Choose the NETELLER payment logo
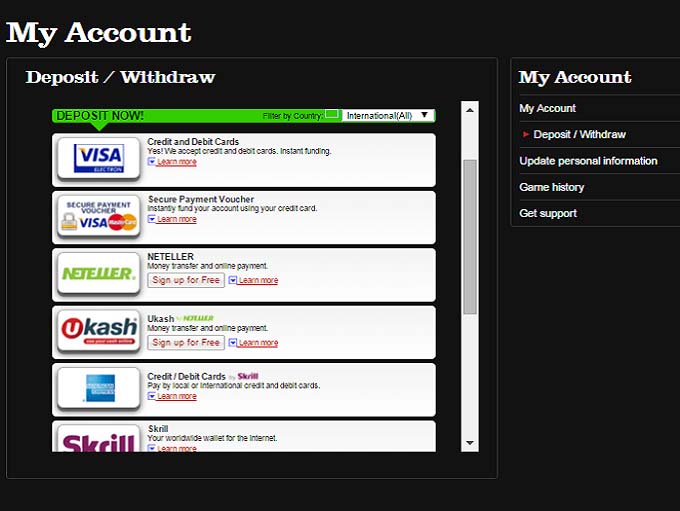680x511 pixels. click(98, 273)
